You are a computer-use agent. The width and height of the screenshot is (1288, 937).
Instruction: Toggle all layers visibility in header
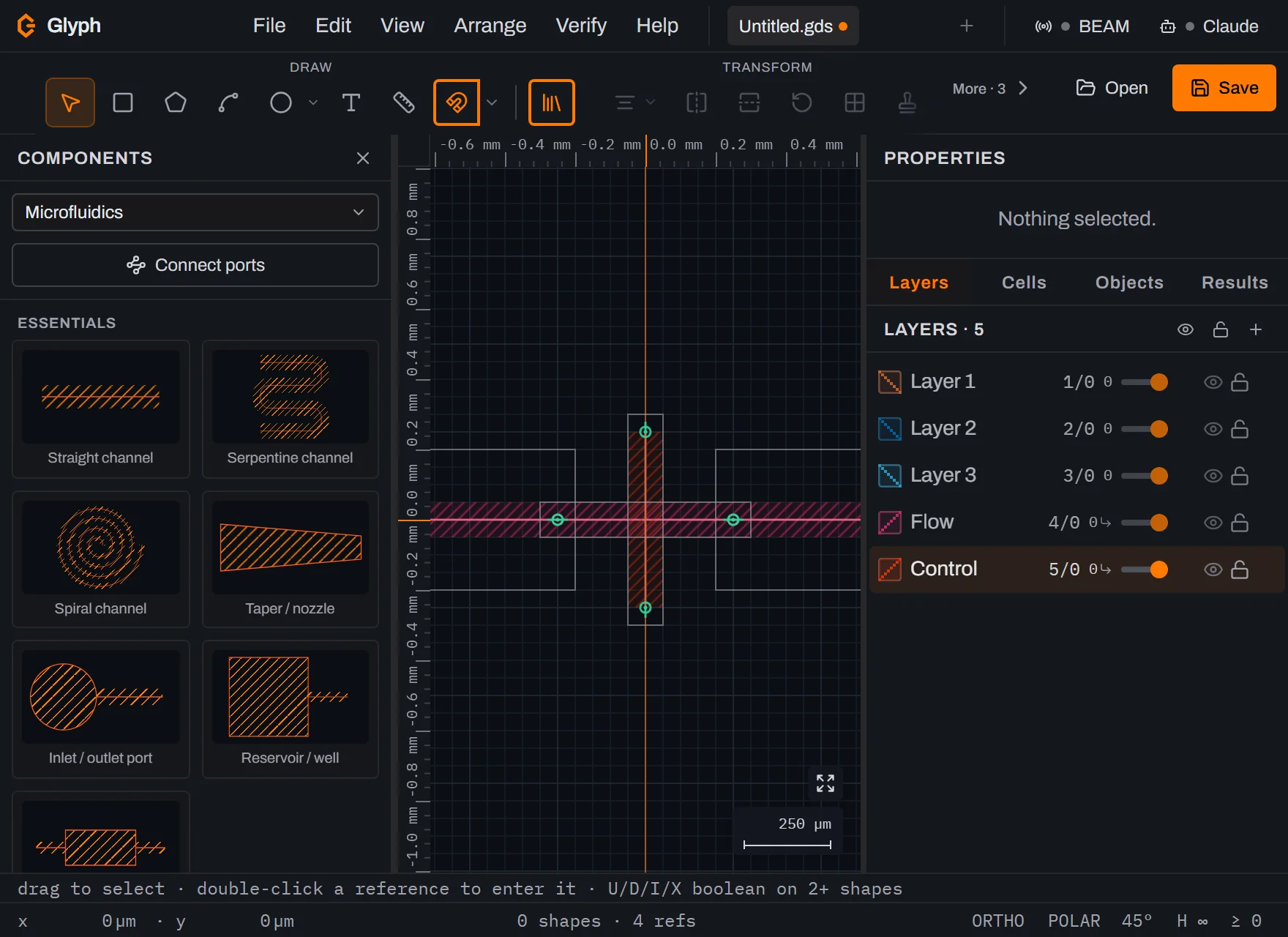point(1186,329)
